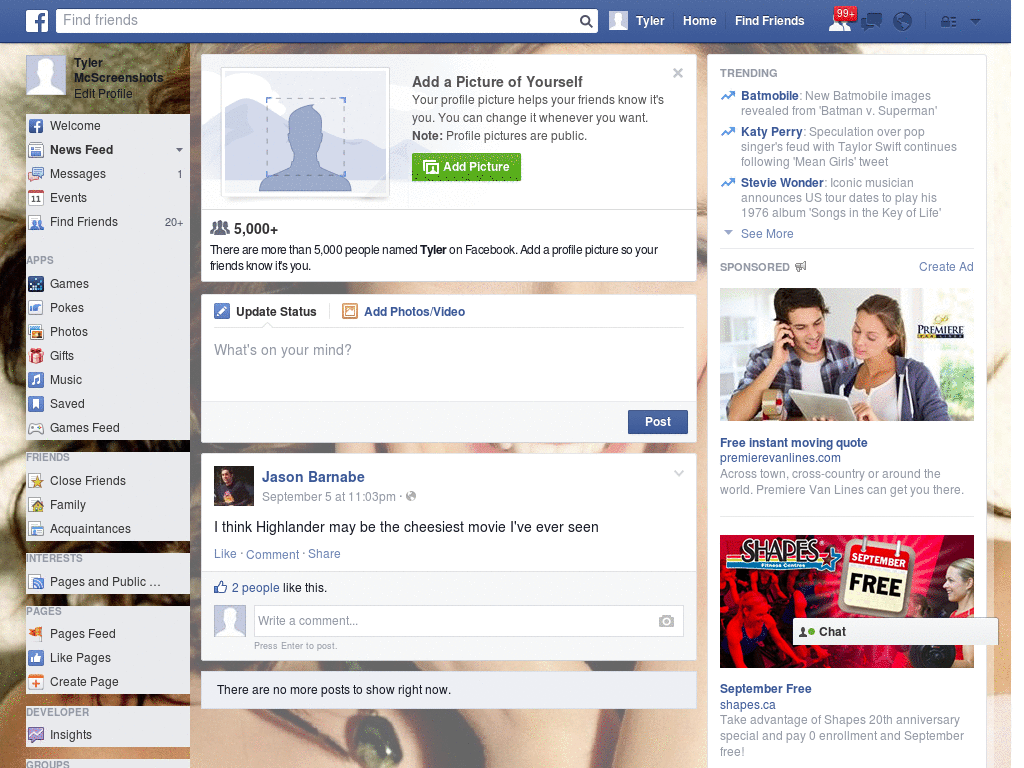This screenshot has width=1024, height=768.
Task: Open Saved in the sidebar
Action: tap(108, 404)
